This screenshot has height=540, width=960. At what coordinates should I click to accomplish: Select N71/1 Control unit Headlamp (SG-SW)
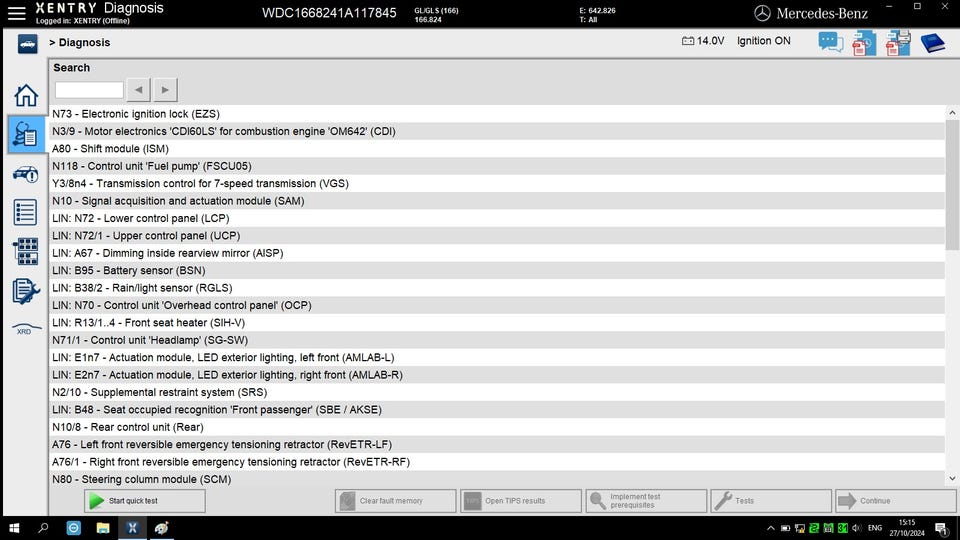pos(497,340)
